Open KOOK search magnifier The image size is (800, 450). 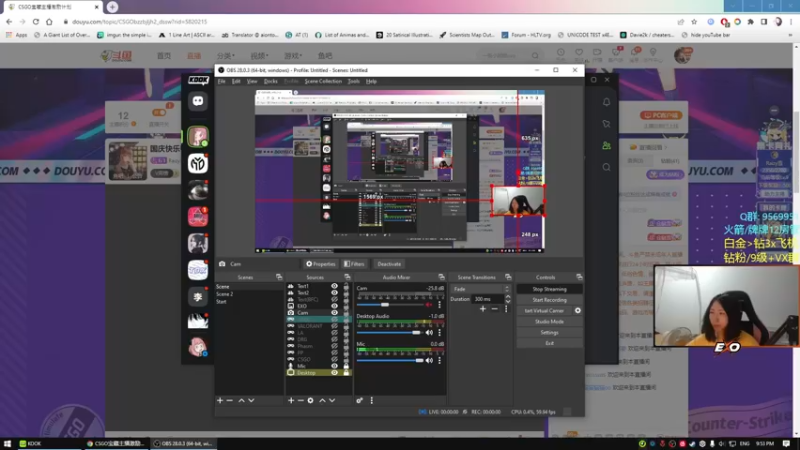pos(606,167)
